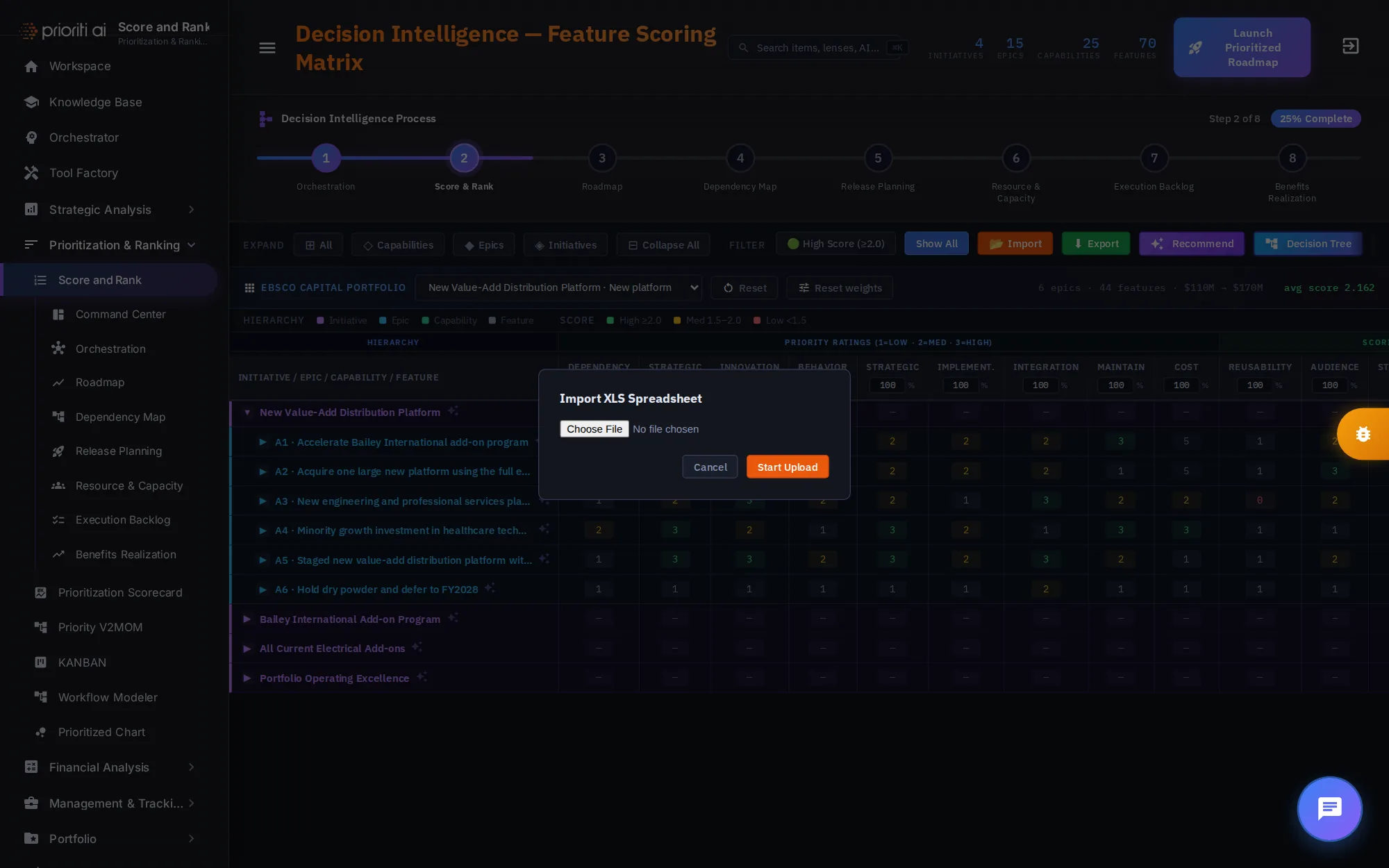1389x868 pixels.
Task: Expand Strategic Analysis menu
Action: coord(111,210)
